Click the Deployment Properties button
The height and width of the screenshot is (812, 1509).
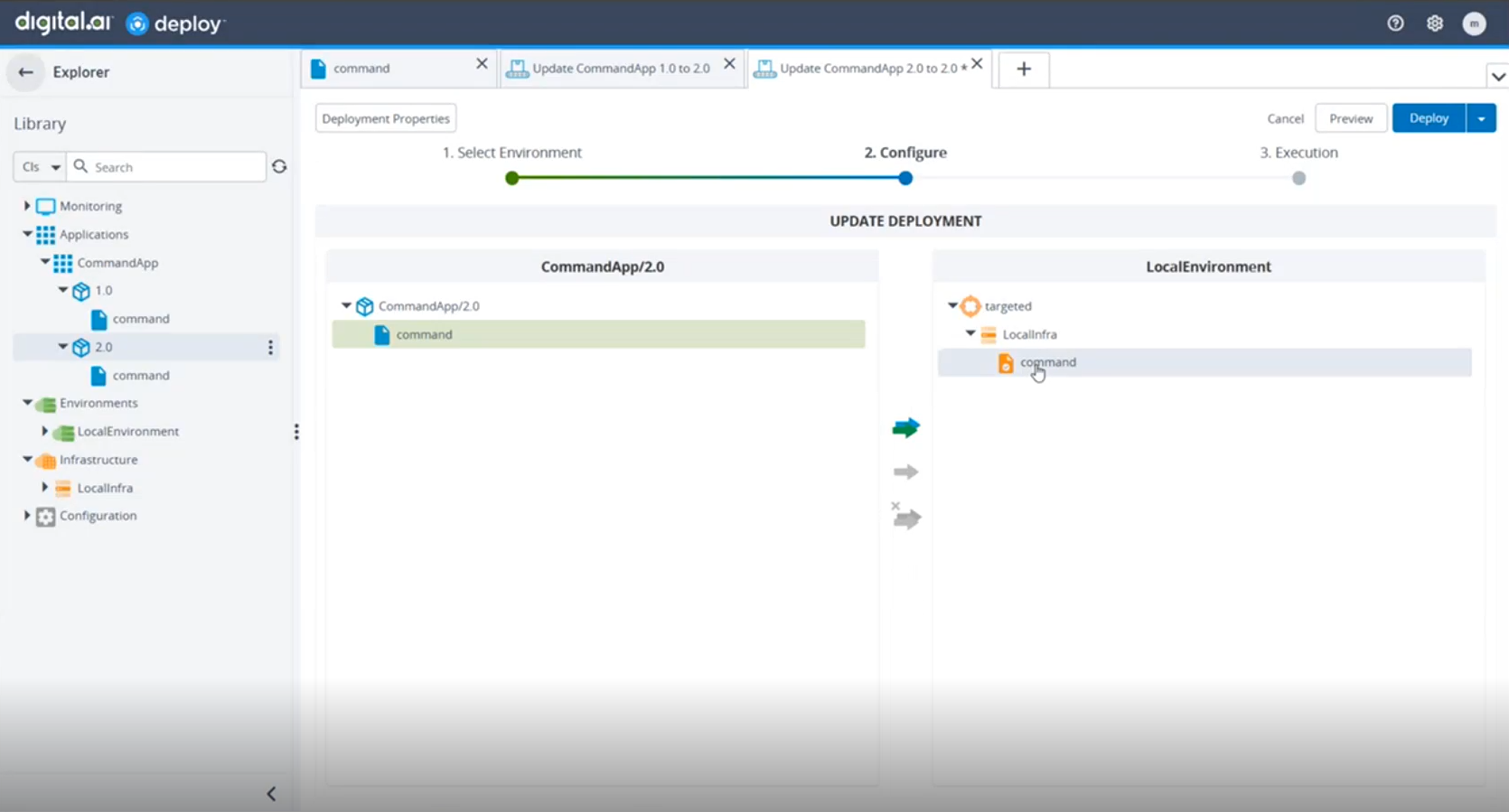386,118
